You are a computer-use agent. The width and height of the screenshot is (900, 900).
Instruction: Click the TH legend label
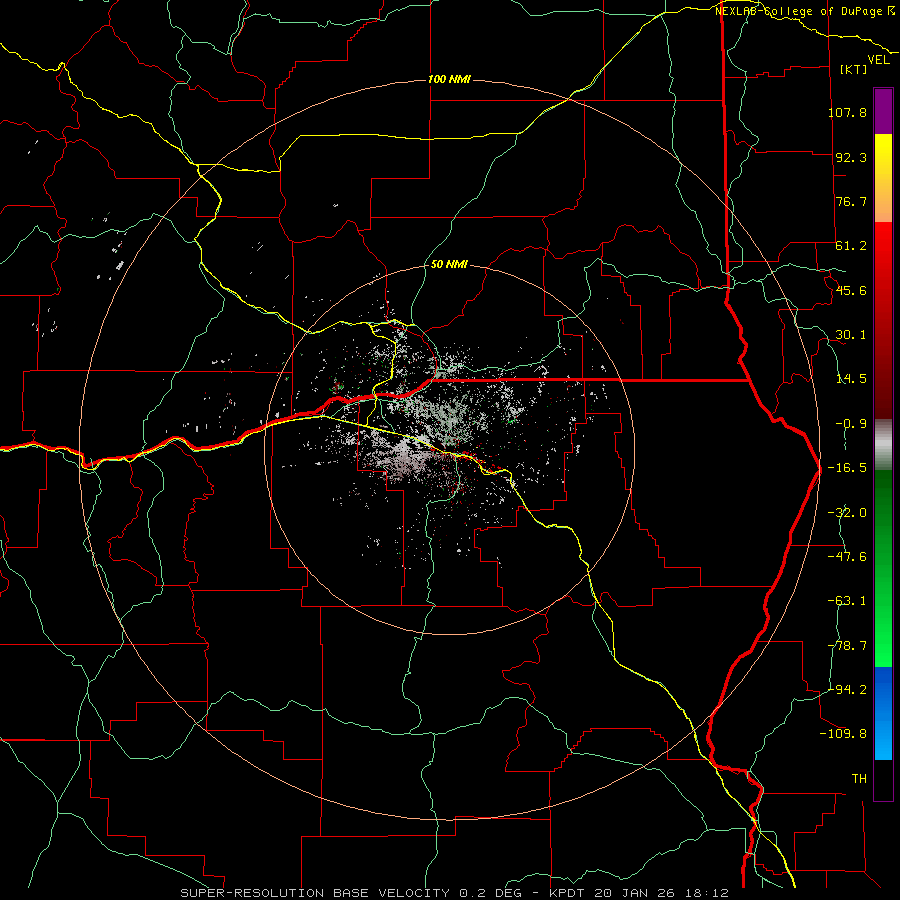(x=859, y=778)
